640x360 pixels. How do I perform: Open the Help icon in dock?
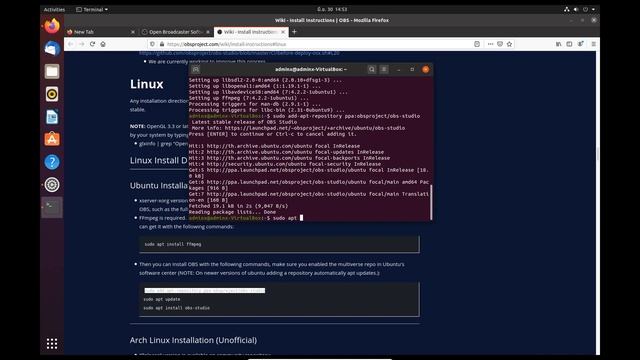52,162
